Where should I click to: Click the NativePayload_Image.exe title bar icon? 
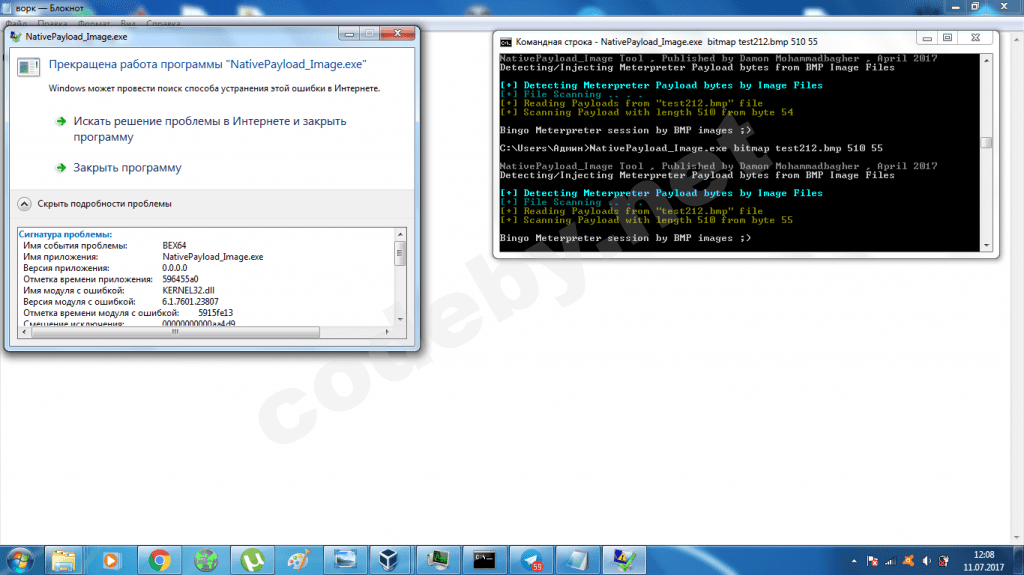pyautogui.click(x=16, y=37)
